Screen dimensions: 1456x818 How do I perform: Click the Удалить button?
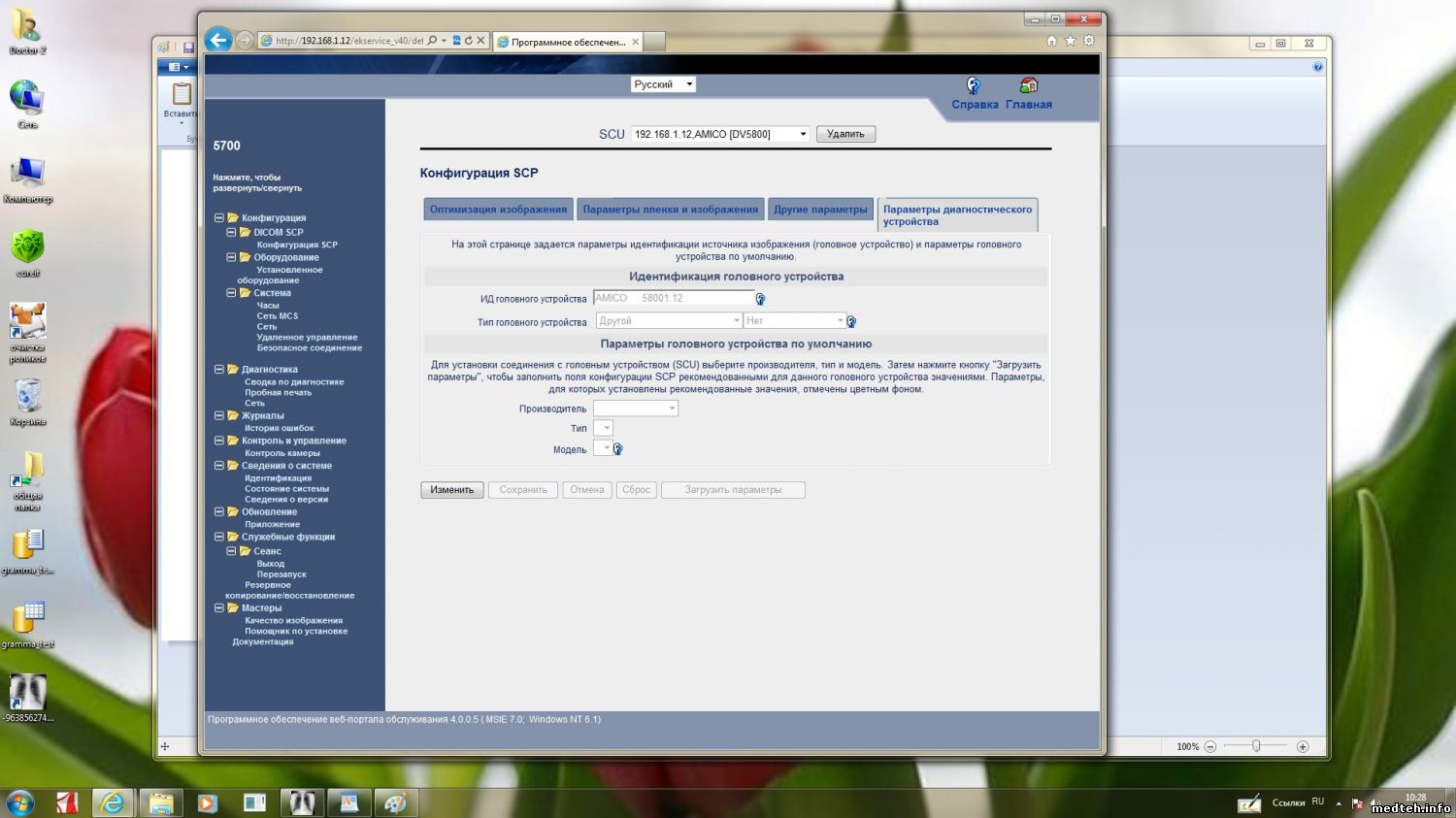[x=845, y=134]
